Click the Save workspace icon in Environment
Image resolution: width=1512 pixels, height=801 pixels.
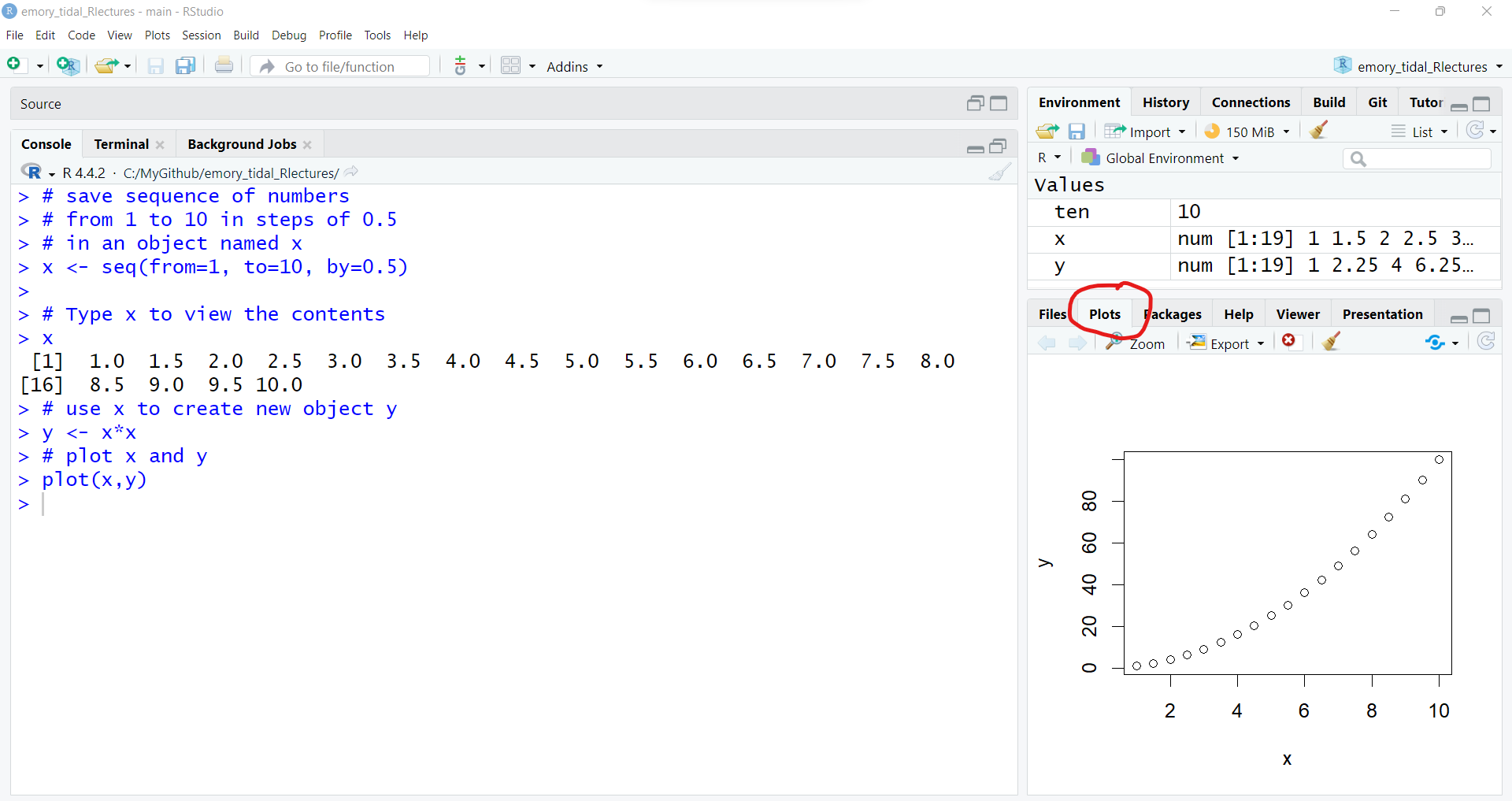1077,132
